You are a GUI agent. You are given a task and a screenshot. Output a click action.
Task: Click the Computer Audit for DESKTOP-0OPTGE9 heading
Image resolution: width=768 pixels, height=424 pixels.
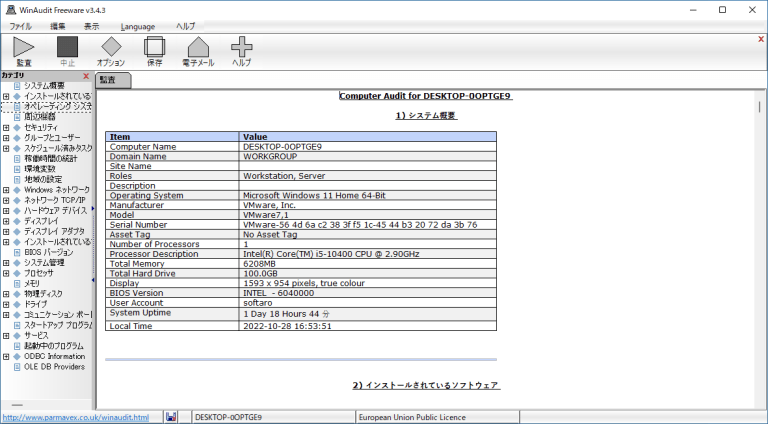(426, 96)
